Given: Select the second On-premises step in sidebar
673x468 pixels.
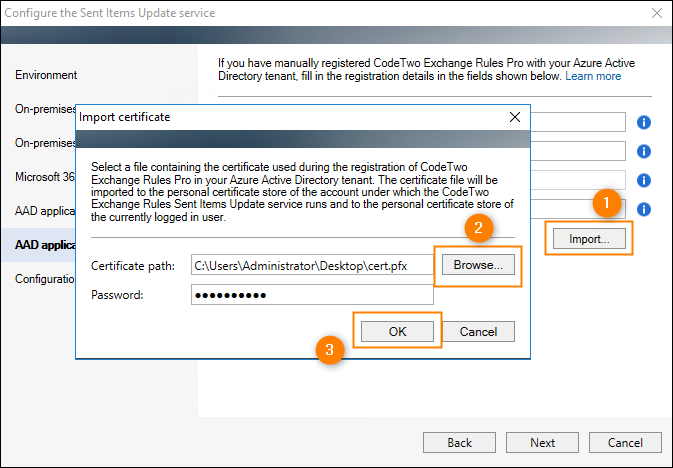Looking at the screenshot, I should tap(45, 143).
